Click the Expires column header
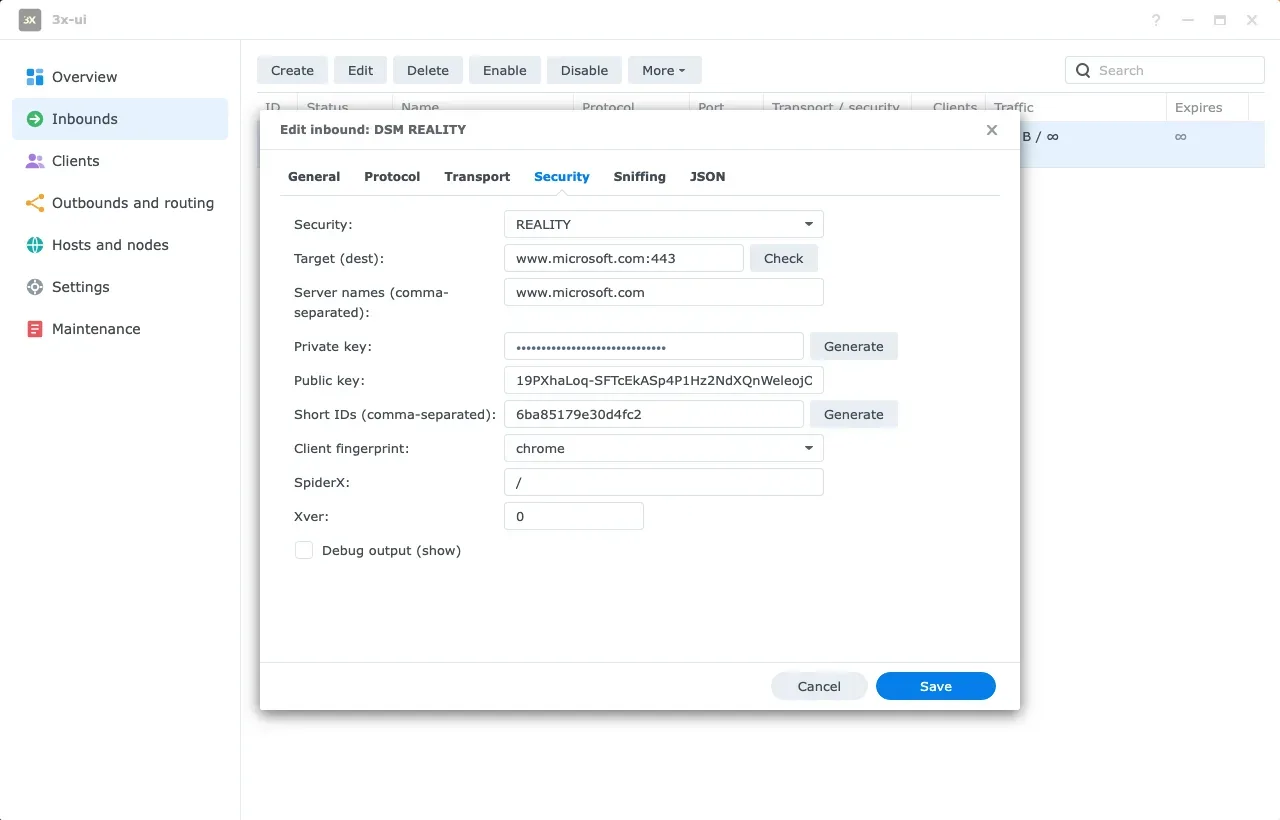This screenshot has width=1280, height=820. pos(1208,108)
